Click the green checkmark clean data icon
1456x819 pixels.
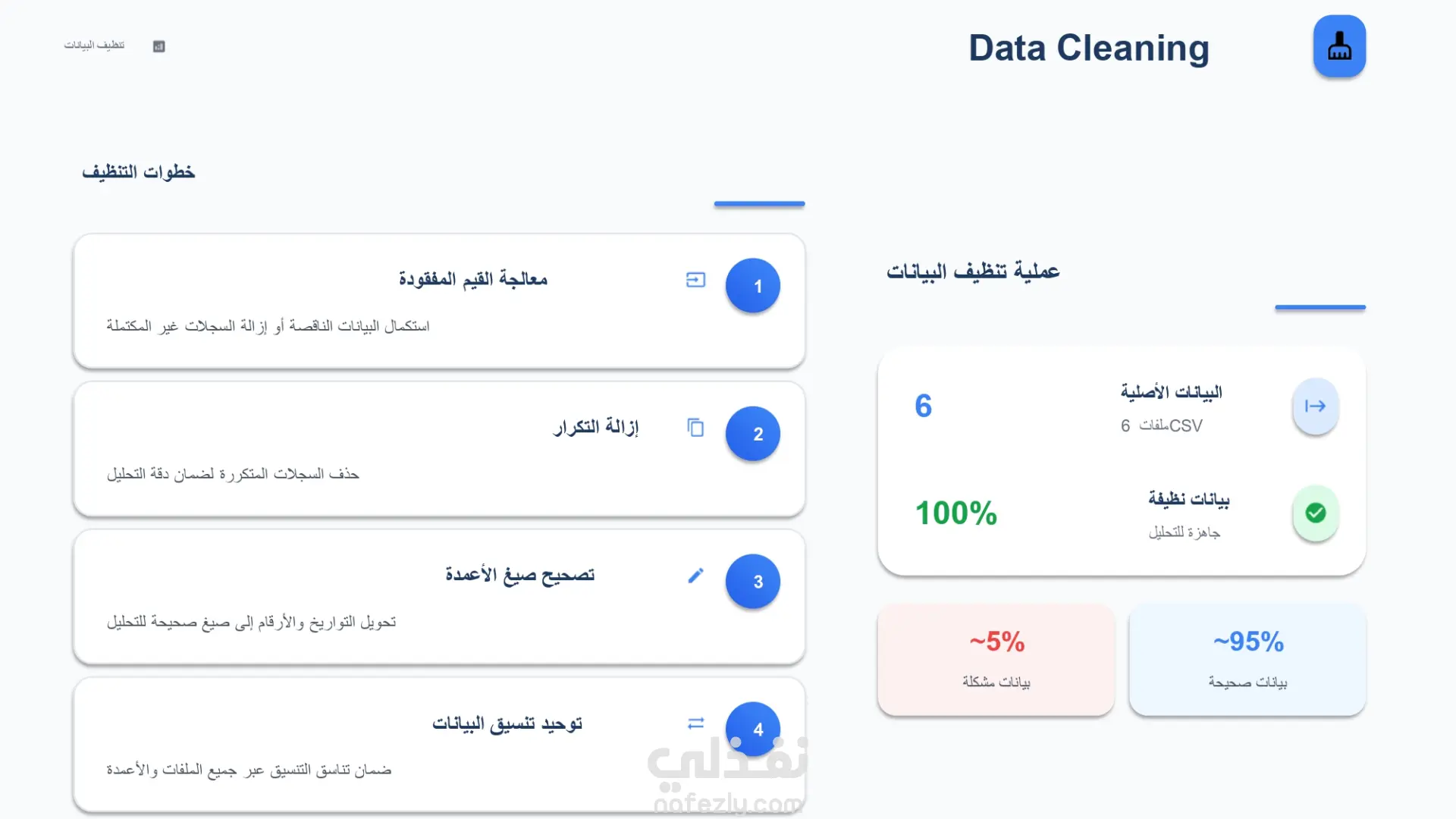tap(1315, 513)
